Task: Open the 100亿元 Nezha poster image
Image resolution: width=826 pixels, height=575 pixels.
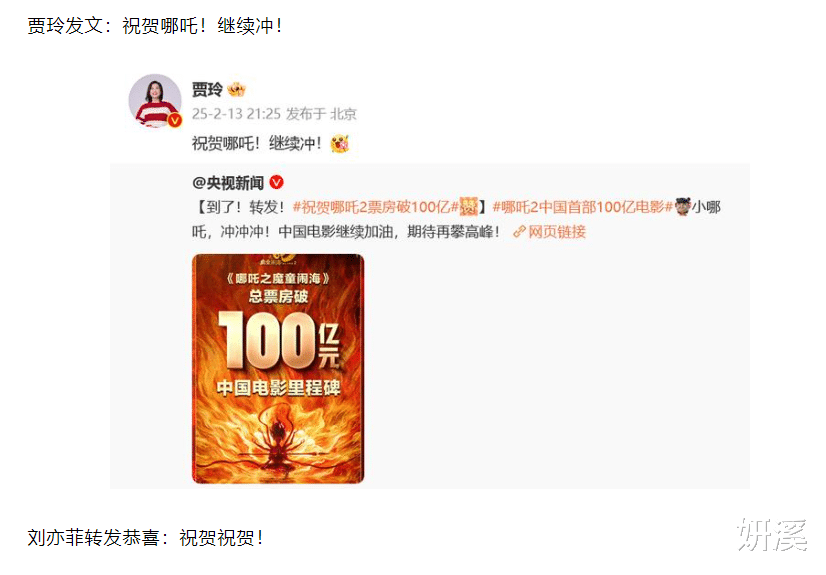Action: pos(278,369)
